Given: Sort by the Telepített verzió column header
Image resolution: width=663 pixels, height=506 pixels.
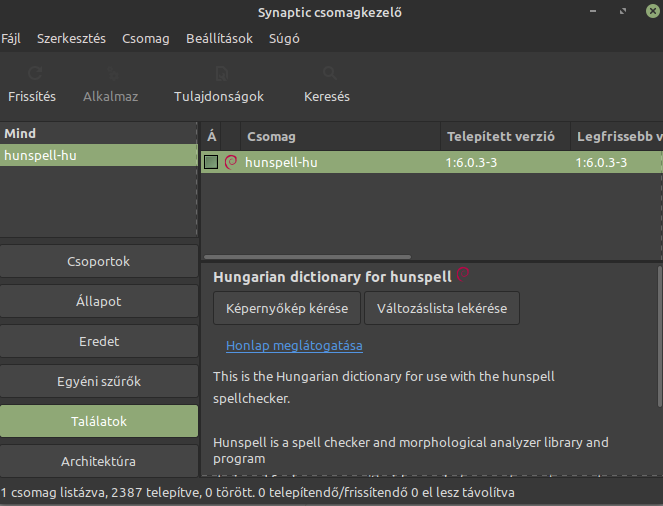Looking at the screenshot, I should 505,137.
